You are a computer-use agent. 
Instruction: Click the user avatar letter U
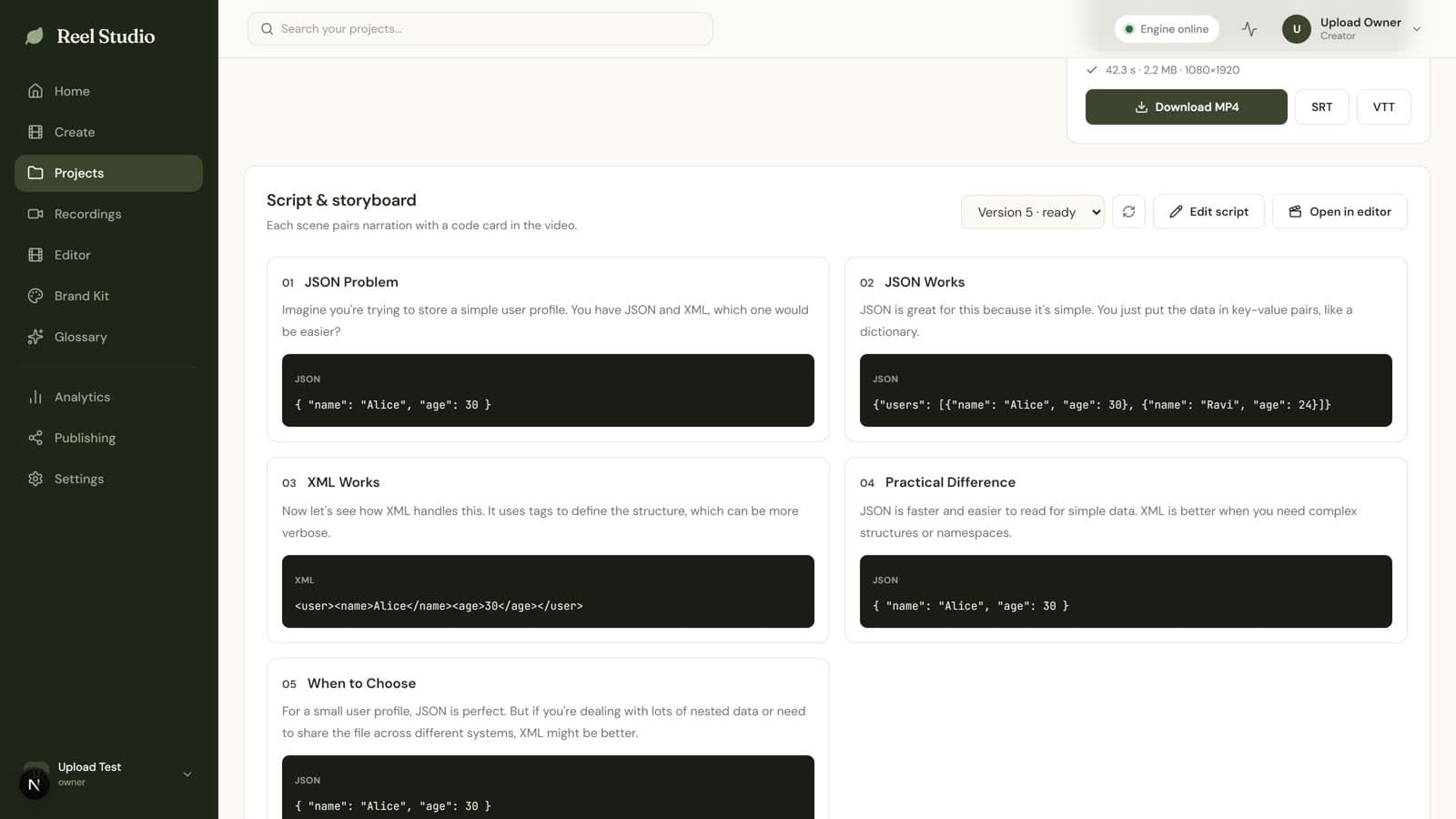click(x=1297, y=29)
